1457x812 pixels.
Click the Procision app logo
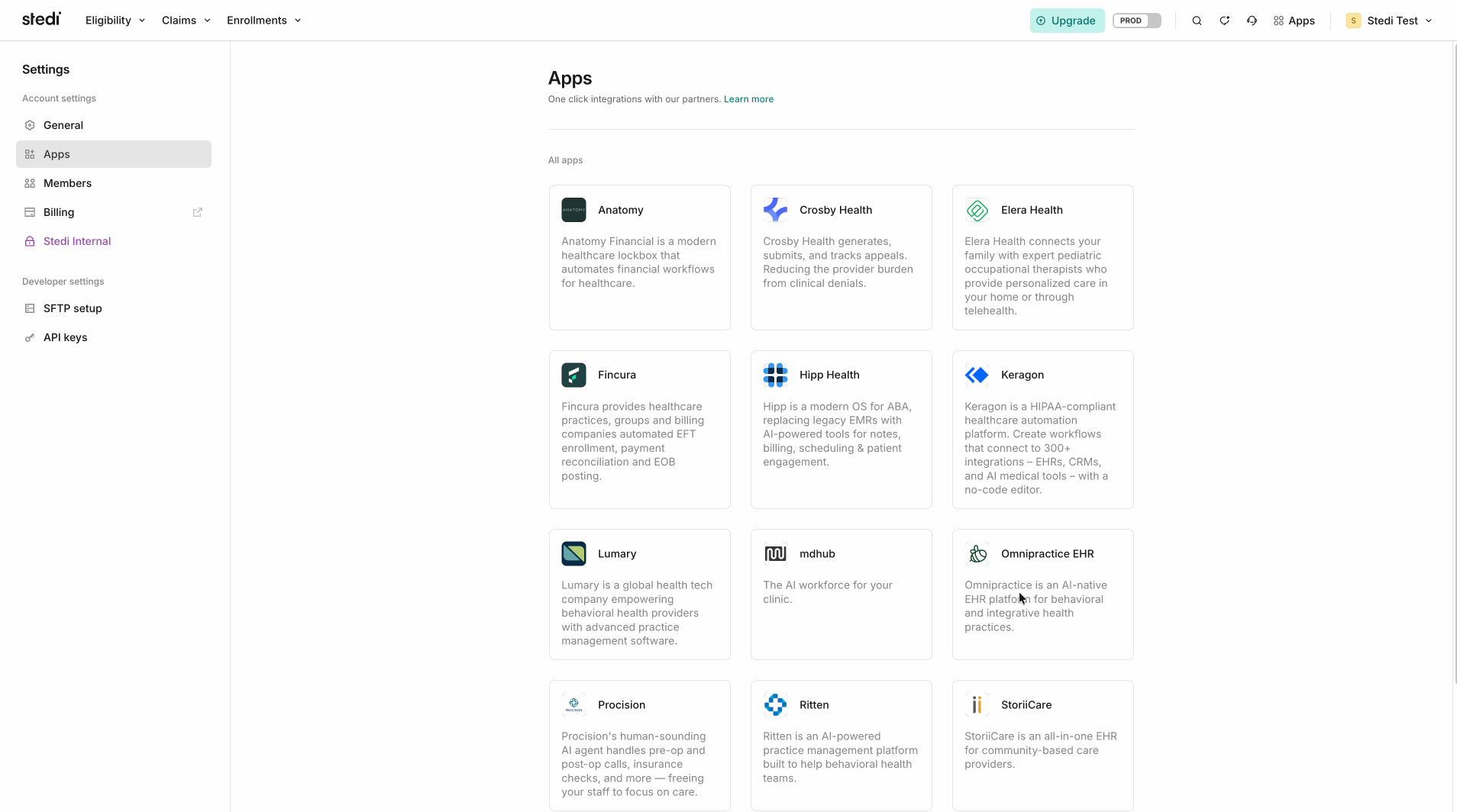click(573, 704)
